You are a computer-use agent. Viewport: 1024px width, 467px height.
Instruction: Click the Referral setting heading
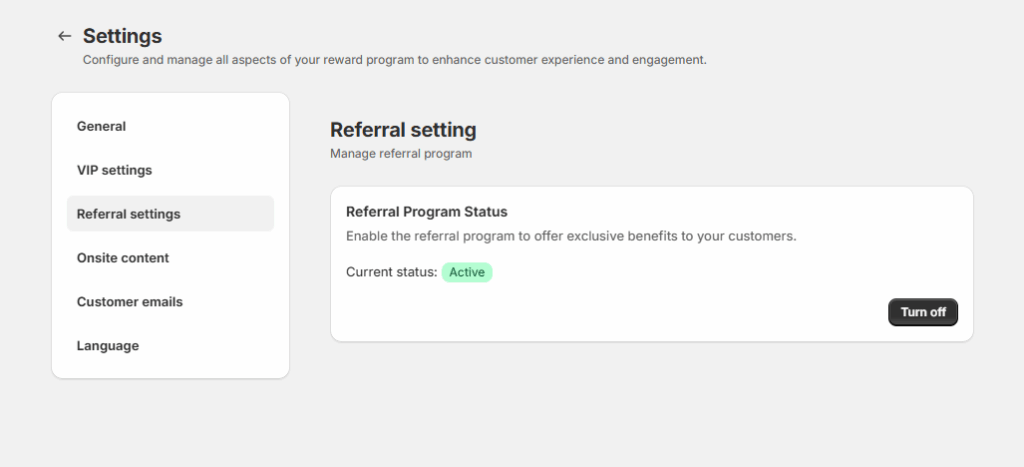click(x=403, y=130)
